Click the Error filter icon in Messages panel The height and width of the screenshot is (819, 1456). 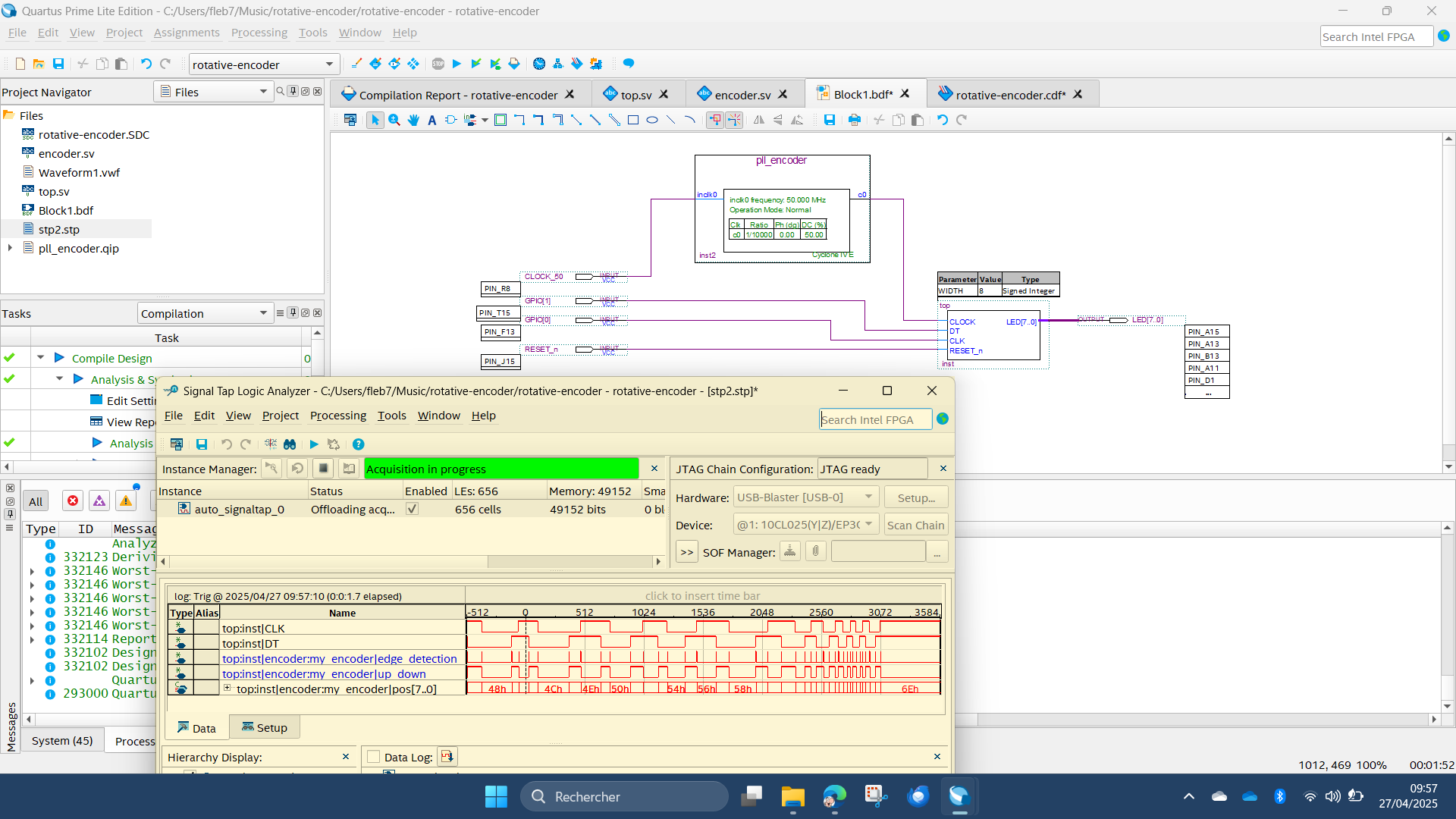[73, 500]
